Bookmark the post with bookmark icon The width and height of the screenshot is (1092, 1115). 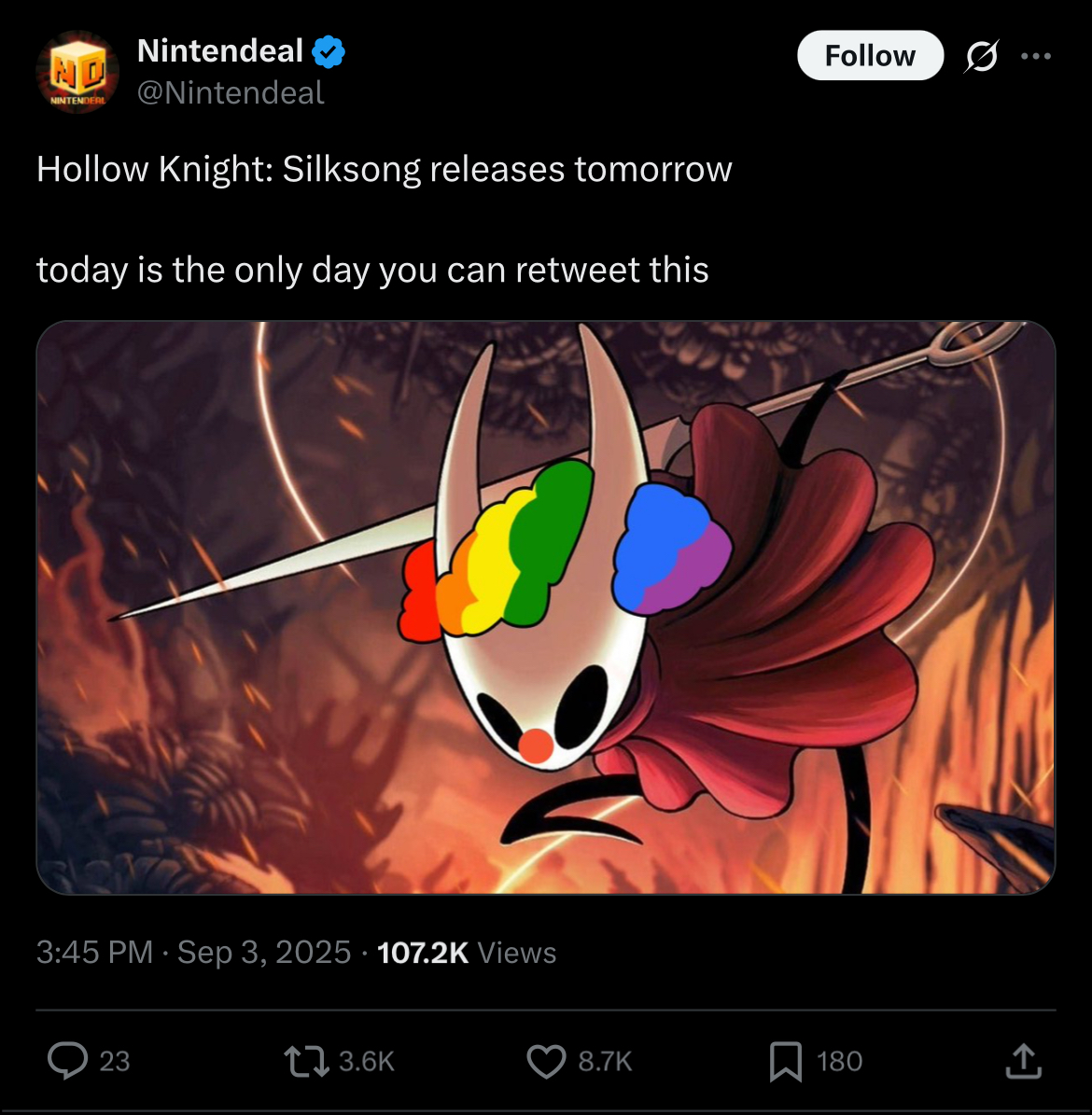[785, 1061]
